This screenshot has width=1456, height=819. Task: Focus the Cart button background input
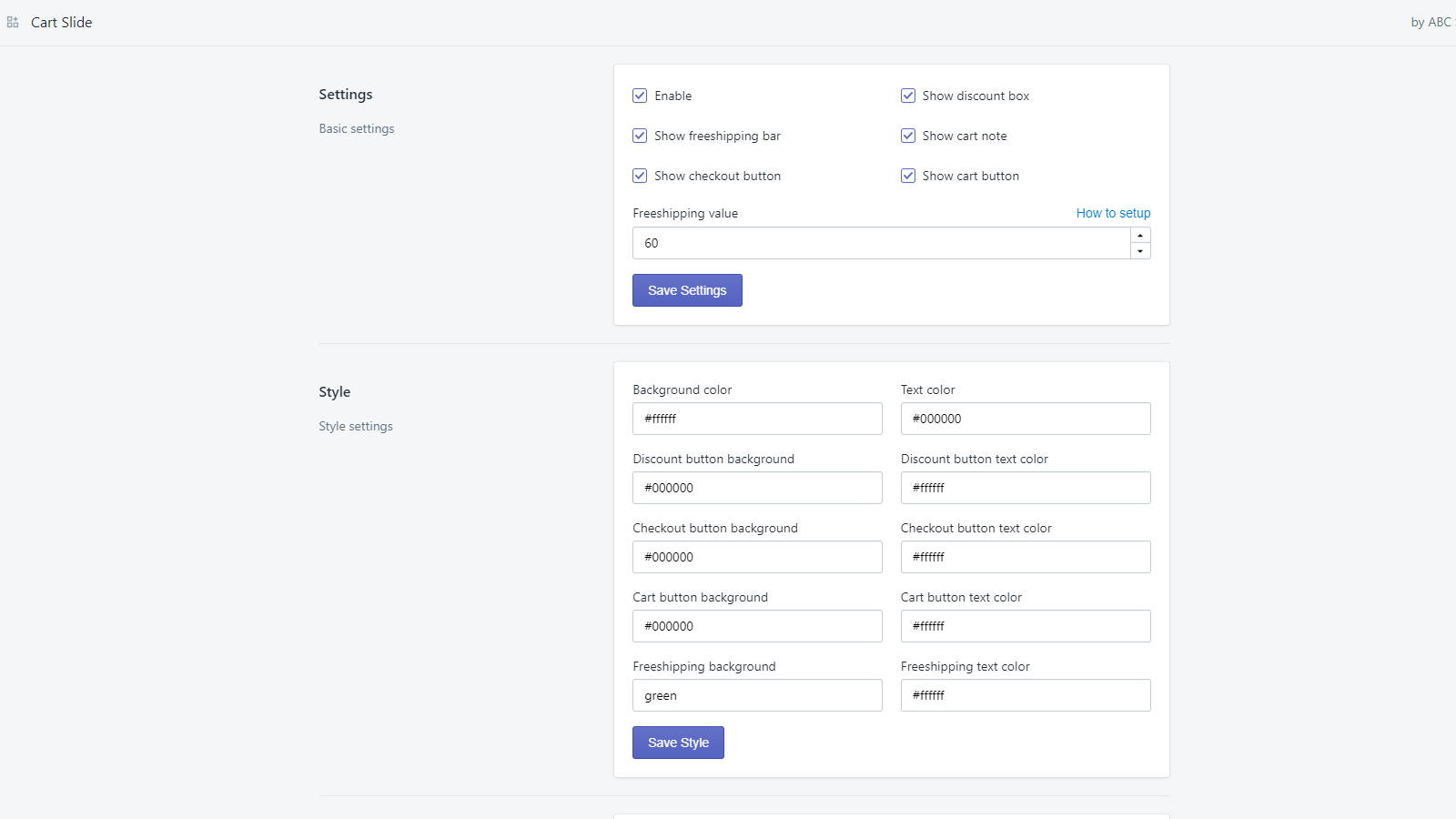[x=757, y=626]
